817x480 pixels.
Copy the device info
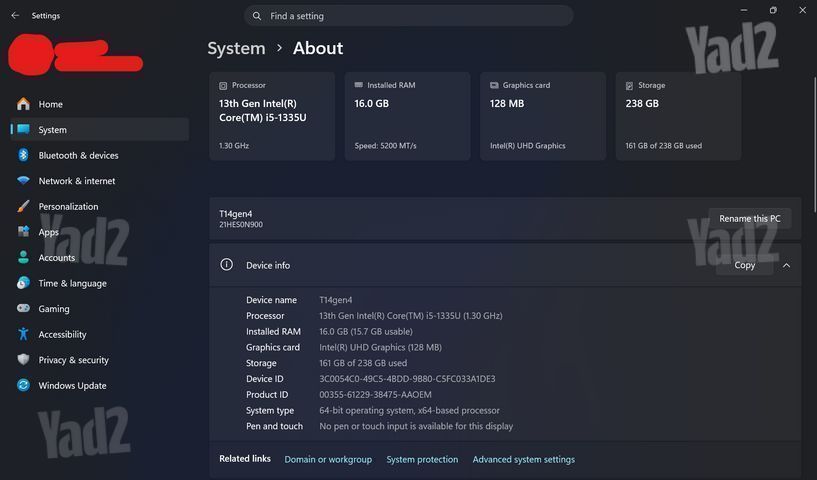(745, 265)
